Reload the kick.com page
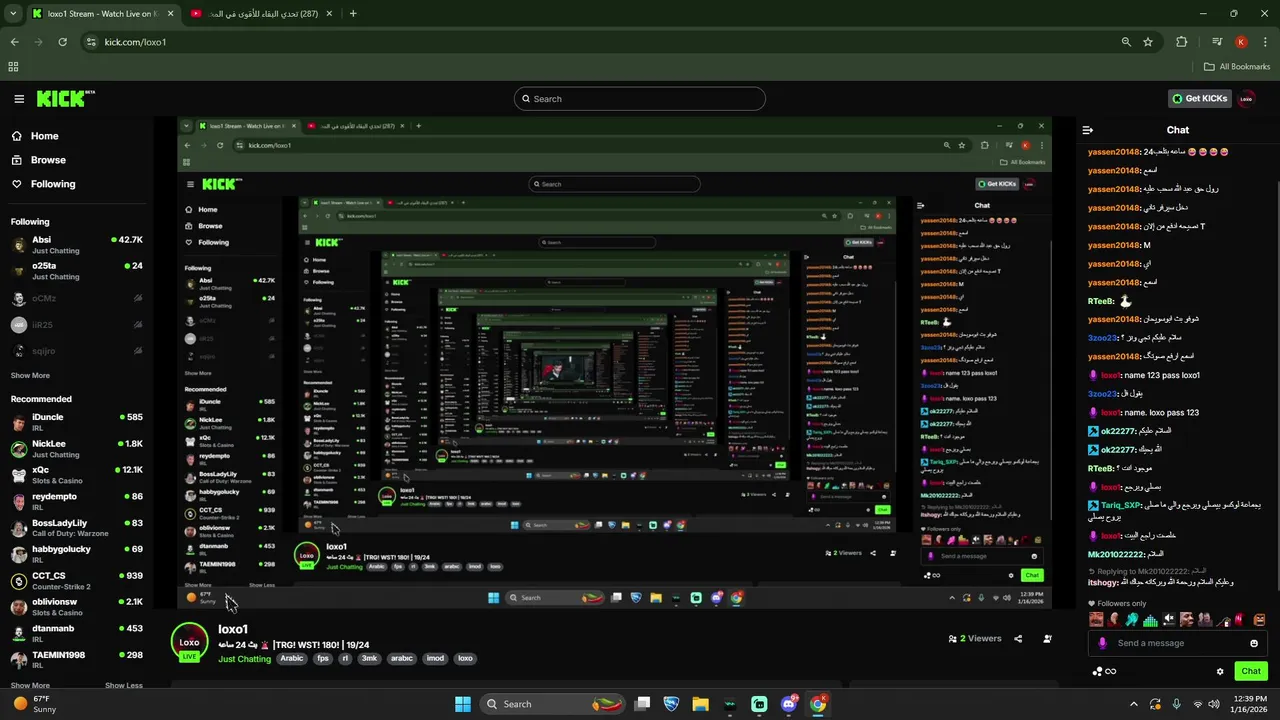Image resolution: width=1280 pixels, height=720 pixels. tap(62, 42)
